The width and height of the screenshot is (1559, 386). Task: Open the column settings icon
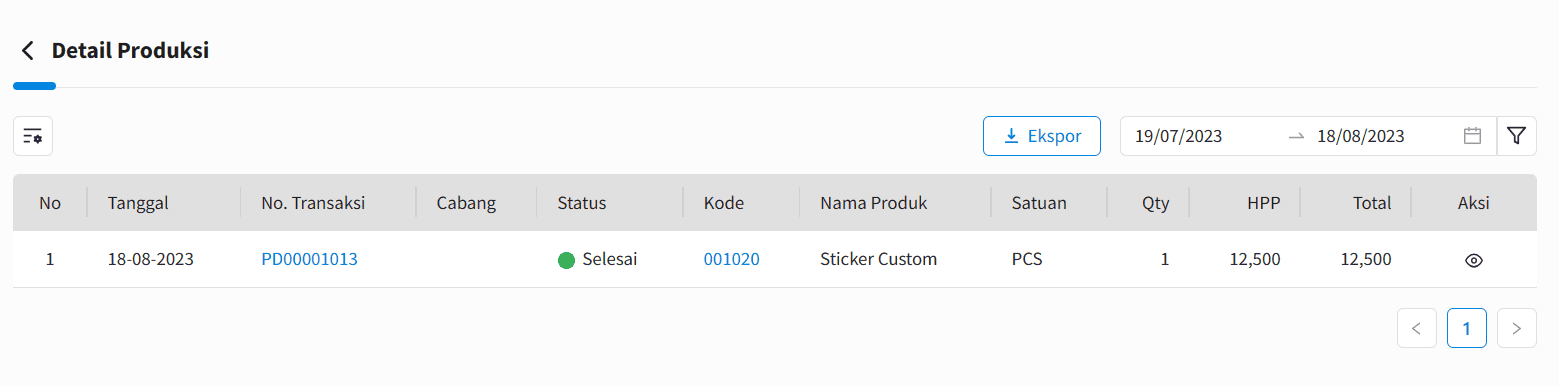(33, 136)
